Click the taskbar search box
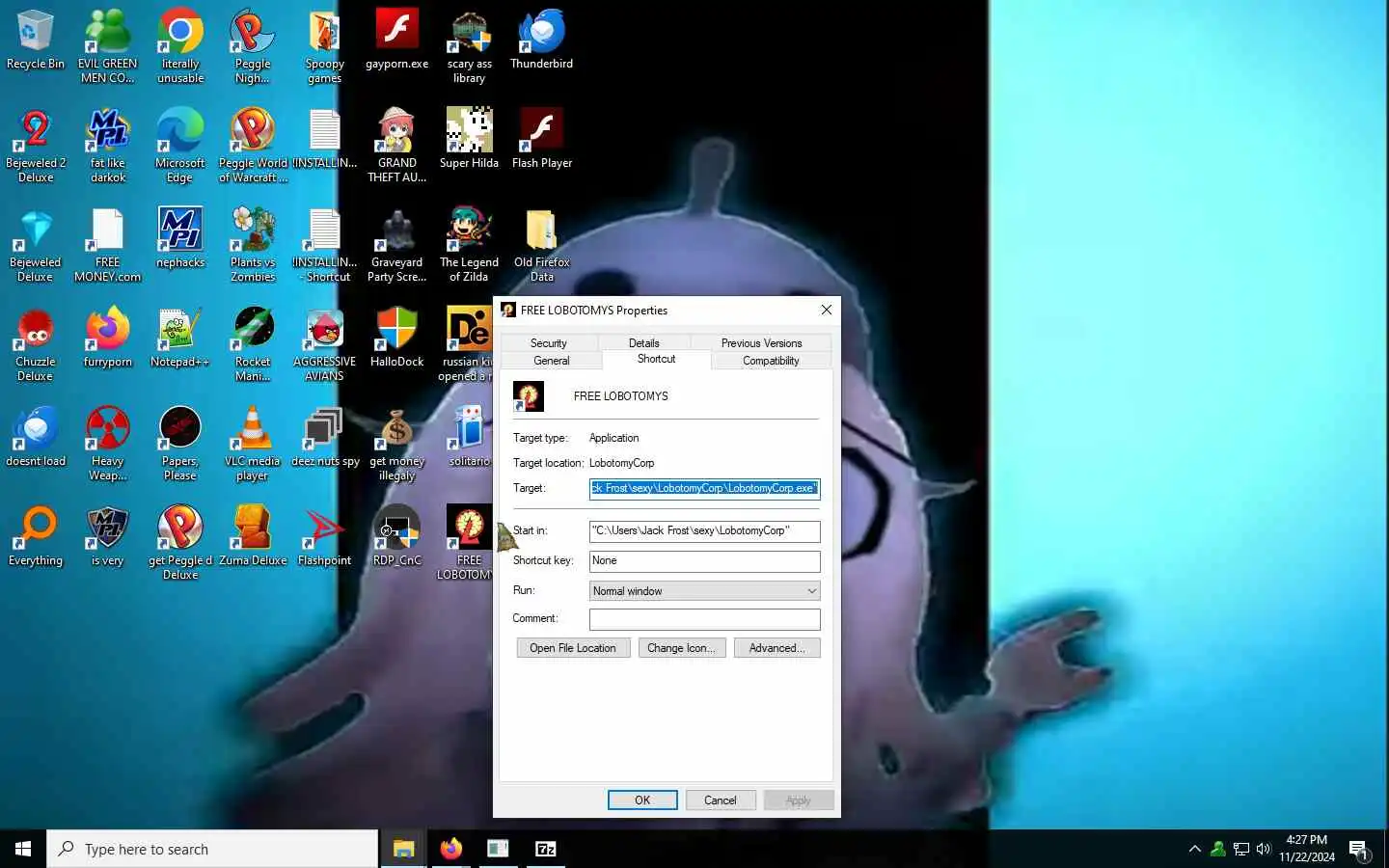The height and width of the screenshot is (868, 1389). [212, 849]
